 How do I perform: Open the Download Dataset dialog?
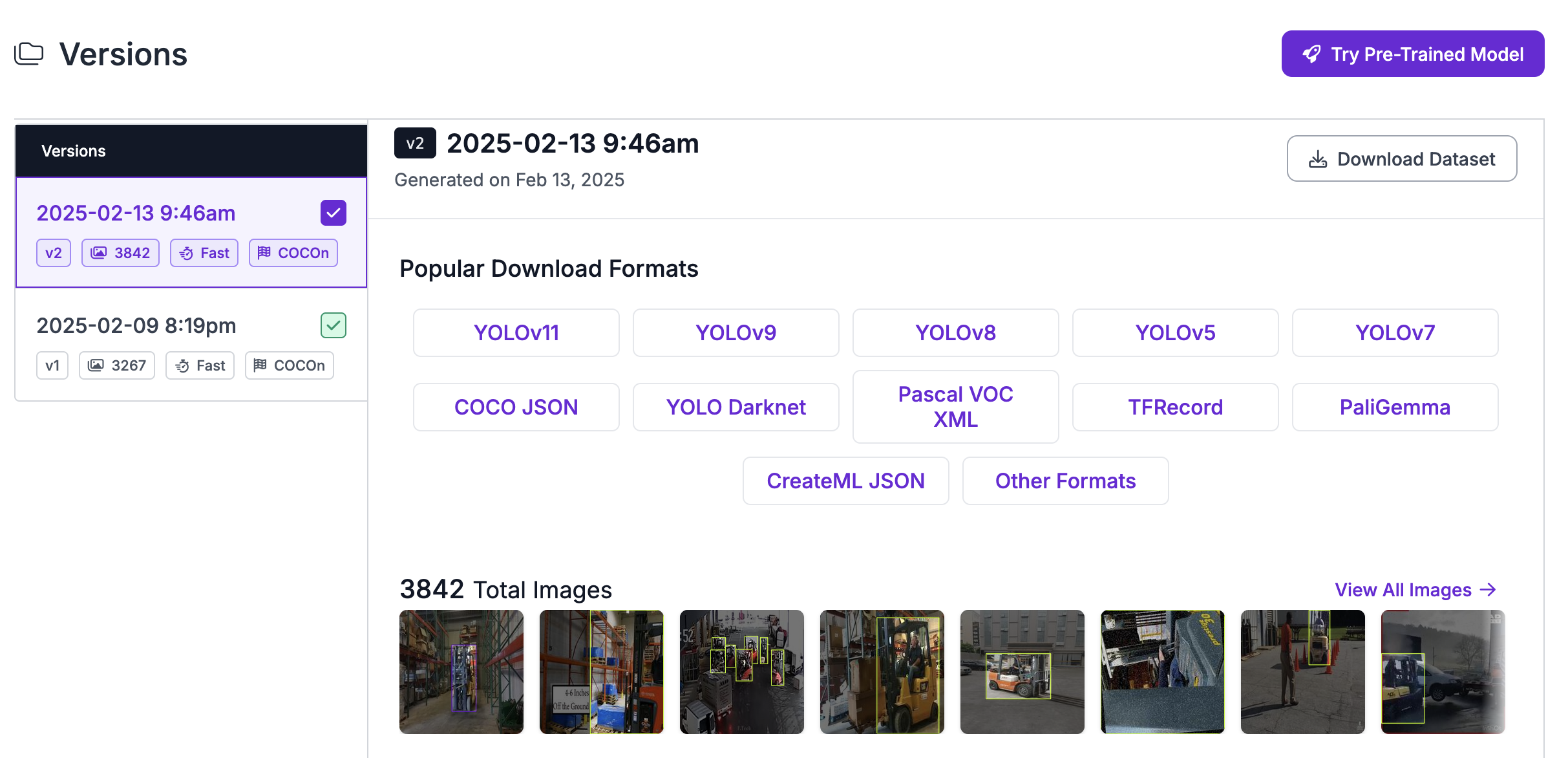click(1401, 158)
